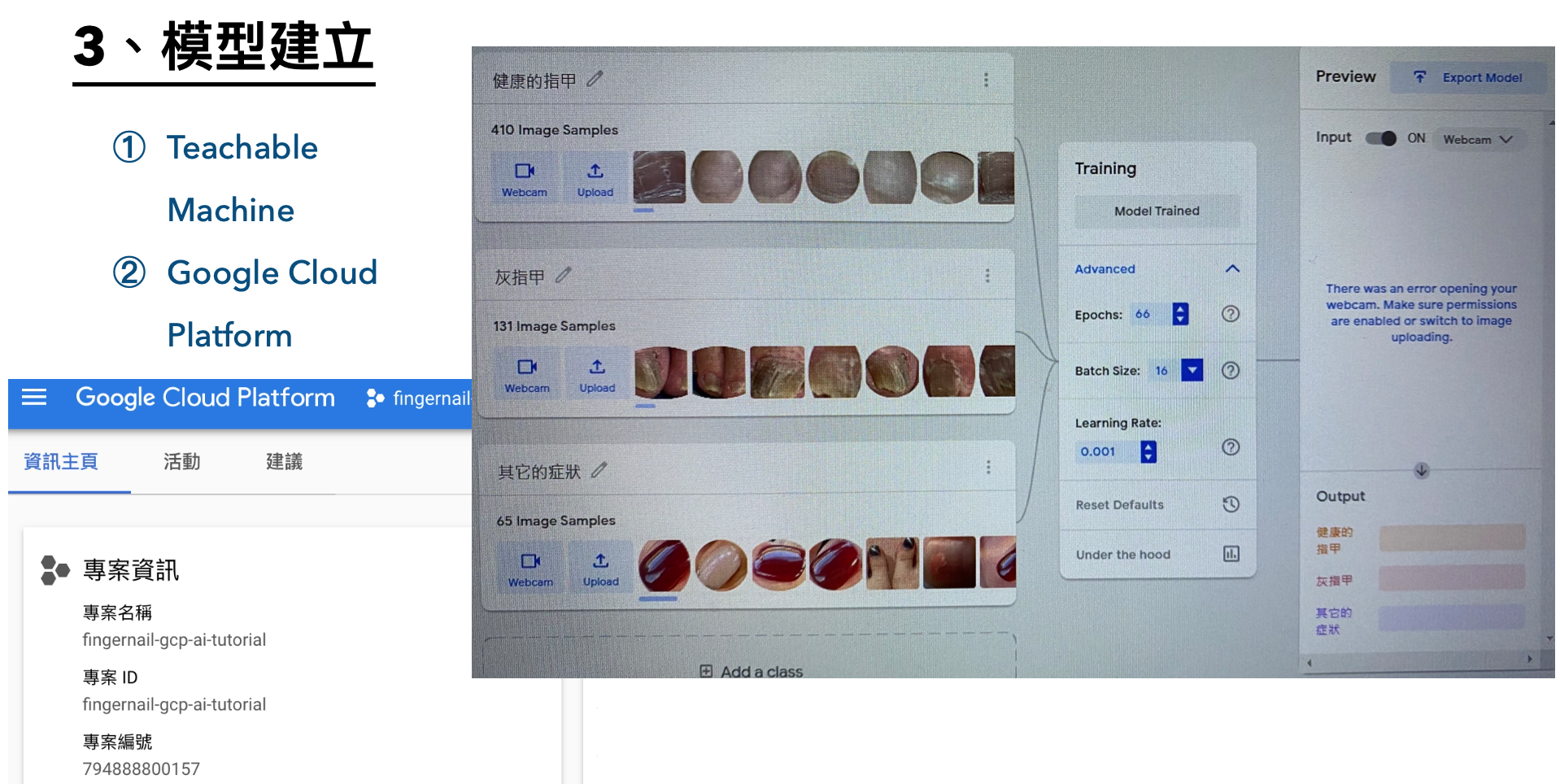Screen dimensions: 1560x784
Task: Click fingernail-gcp-ai-tutorial under 專案 ID
Action: pyautogui.click(x=174, y=704)
